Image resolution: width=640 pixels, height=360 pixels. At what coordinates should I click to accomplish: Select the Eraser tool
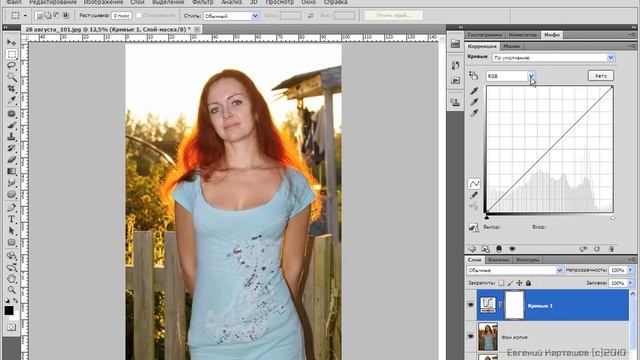pos(11,160)
